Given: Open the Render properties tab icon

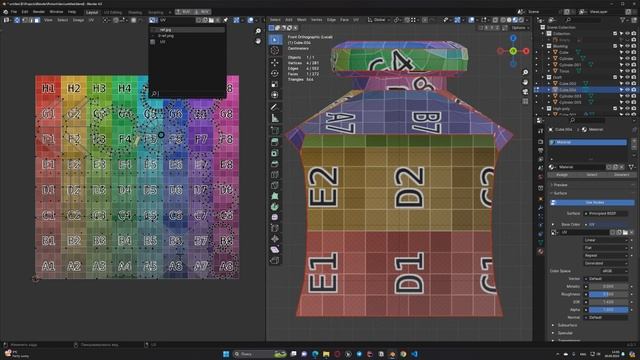Looking at the screenshot, I should pos(541,142).
